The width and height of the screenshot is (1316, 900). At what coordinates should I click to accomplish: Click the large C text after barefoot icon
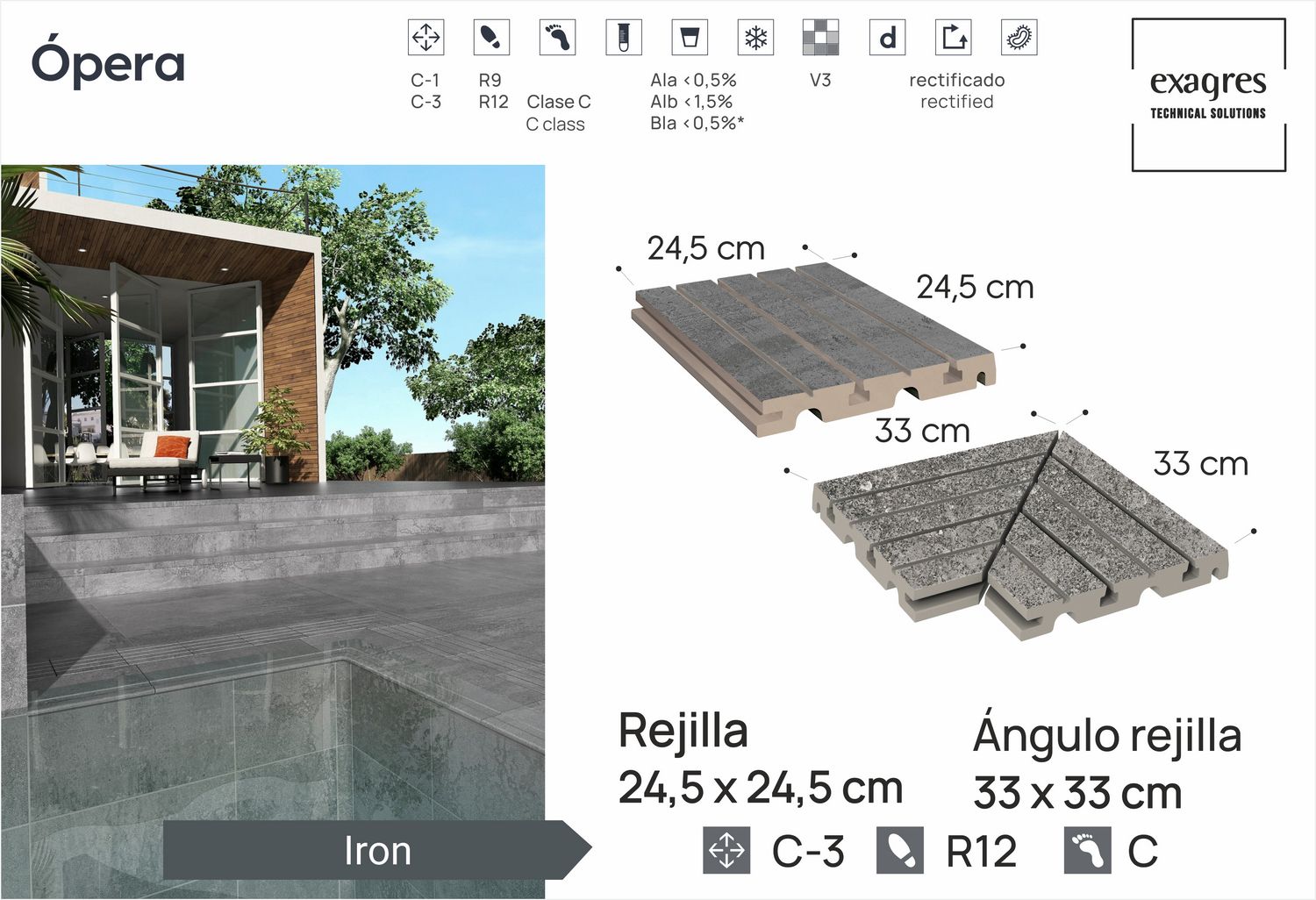pyautogui.click(x=1142, y=851)
